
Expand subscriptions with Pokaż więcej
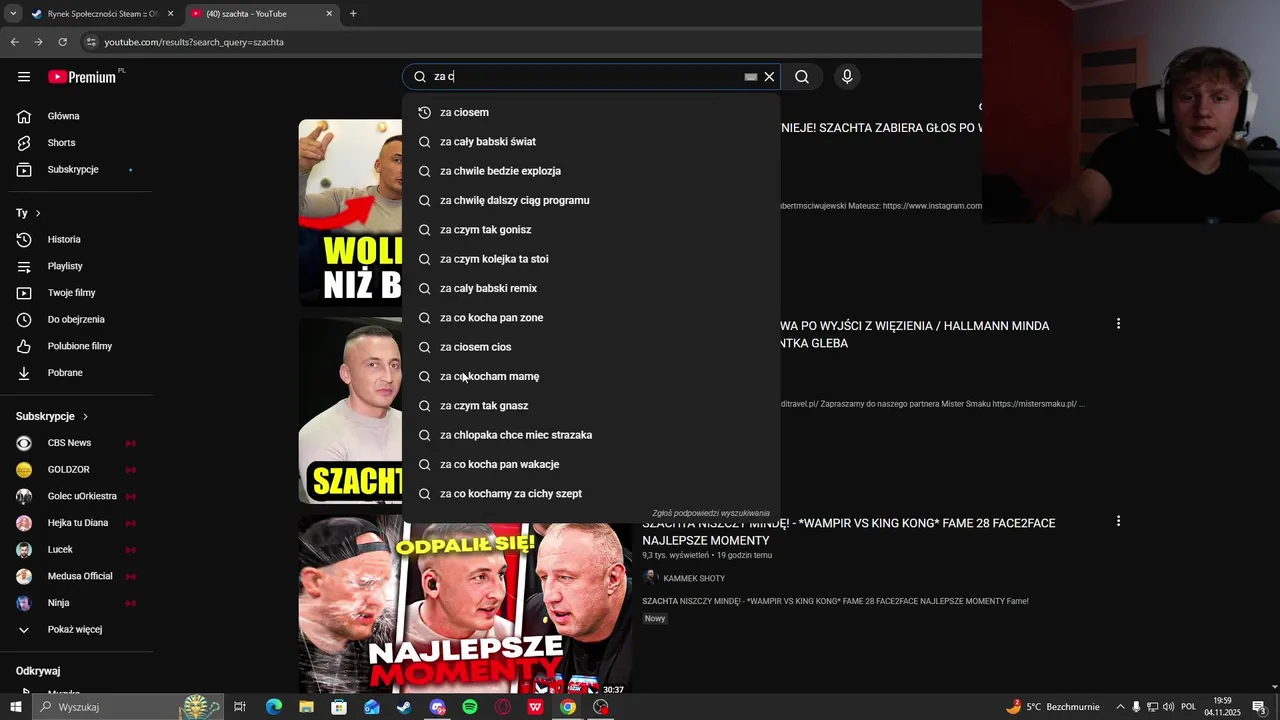coord(76,629)
